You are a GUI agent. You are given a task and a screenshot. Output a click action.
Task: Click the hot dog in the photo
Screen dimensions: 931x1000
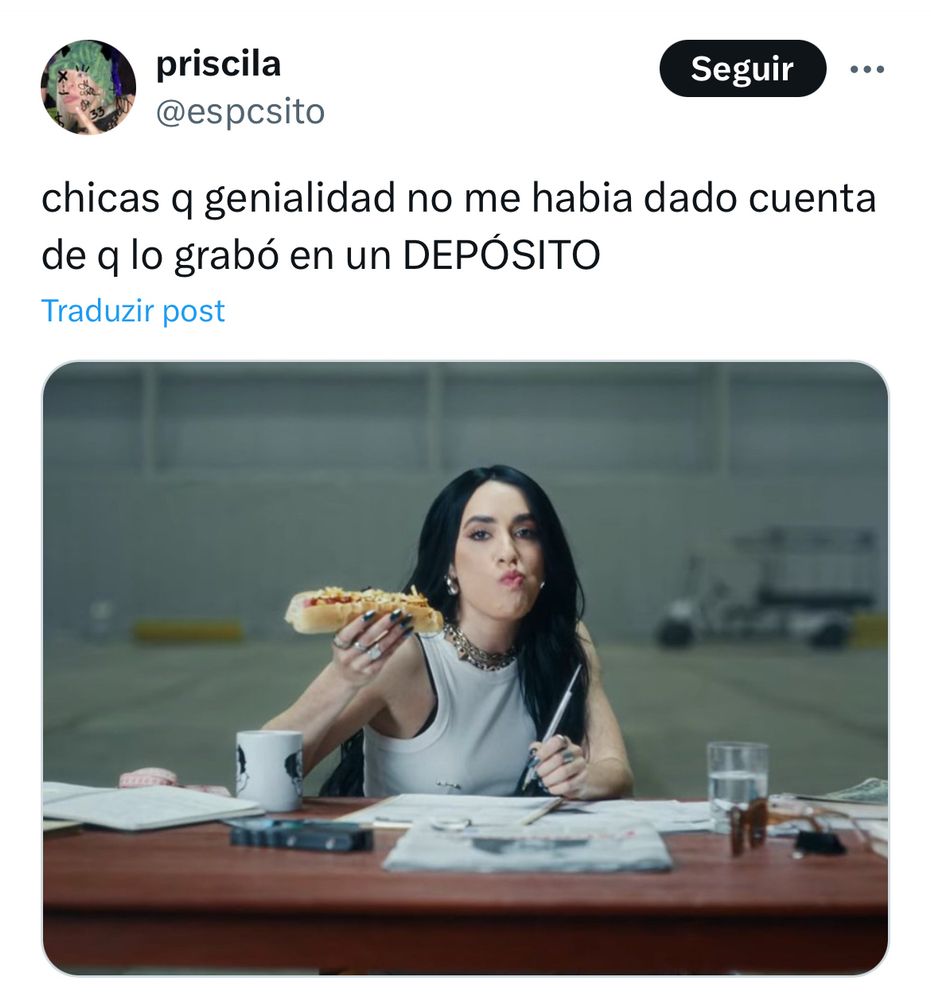click(x=364, y=611)
